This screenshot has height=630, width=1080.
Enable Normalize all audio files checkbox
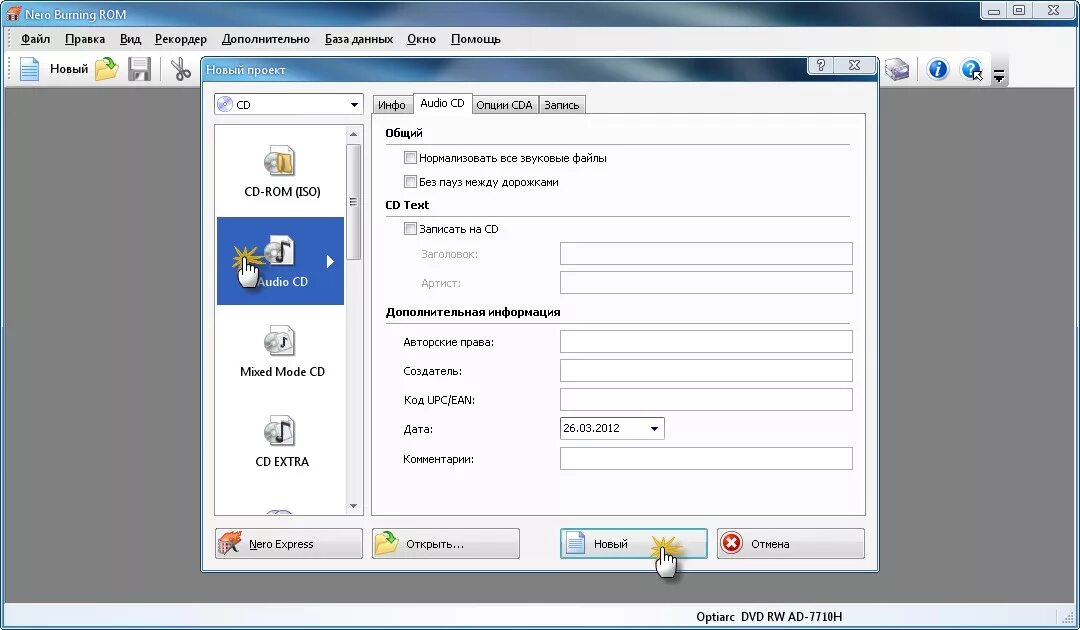pos(411,158)
